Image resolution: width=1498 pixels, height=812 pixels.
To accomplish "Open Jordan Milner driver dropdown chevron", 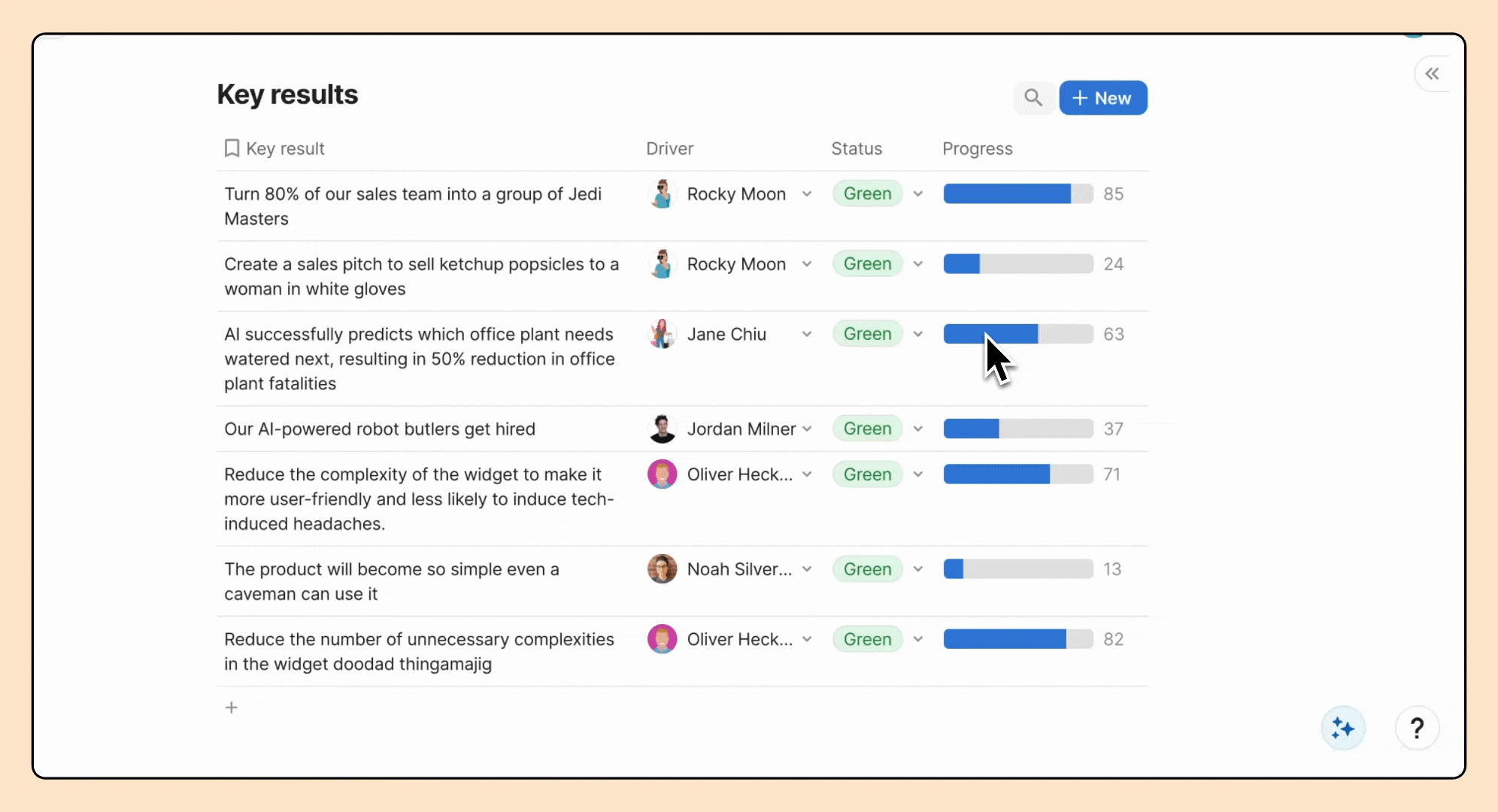I will (x=807, y=429).
